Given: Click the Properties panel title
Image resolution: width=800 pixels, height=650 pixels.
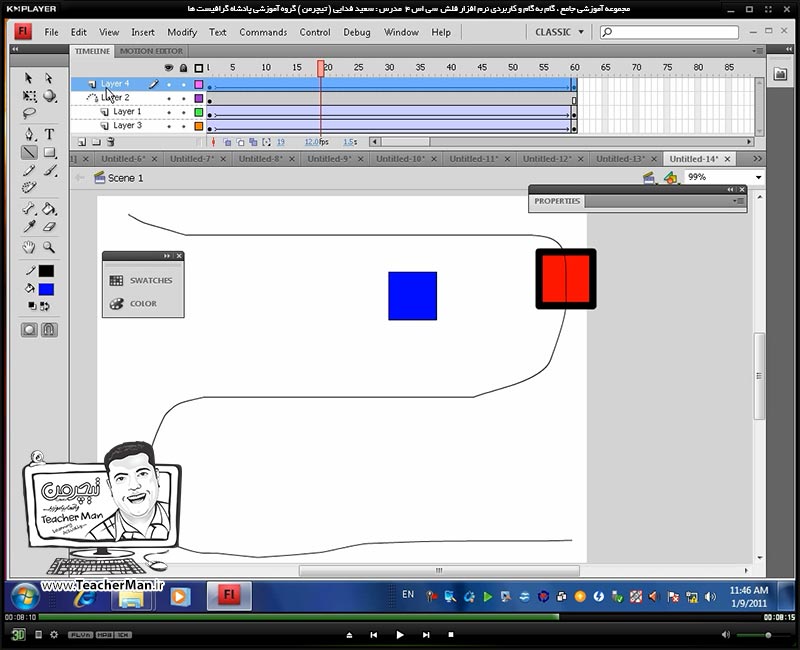Looking at the screenshot, I should (x=557, y=201).
